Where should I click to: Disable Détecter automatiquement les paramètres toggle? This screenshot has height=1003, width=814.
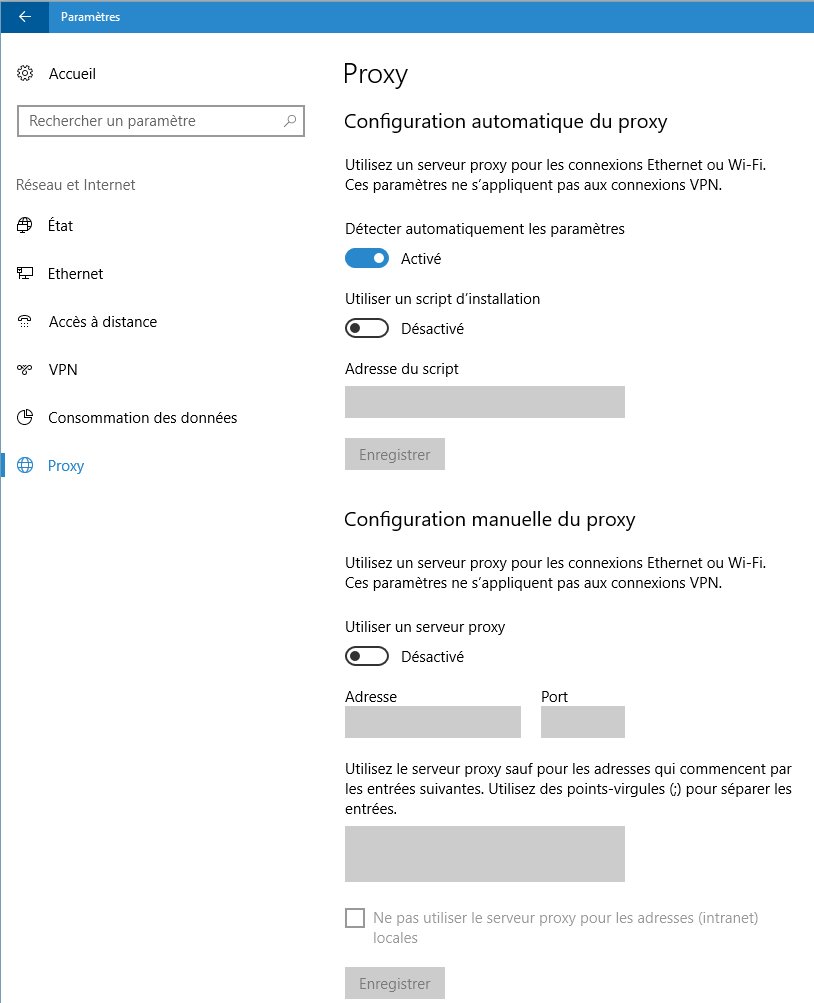(x=366, y=259)
